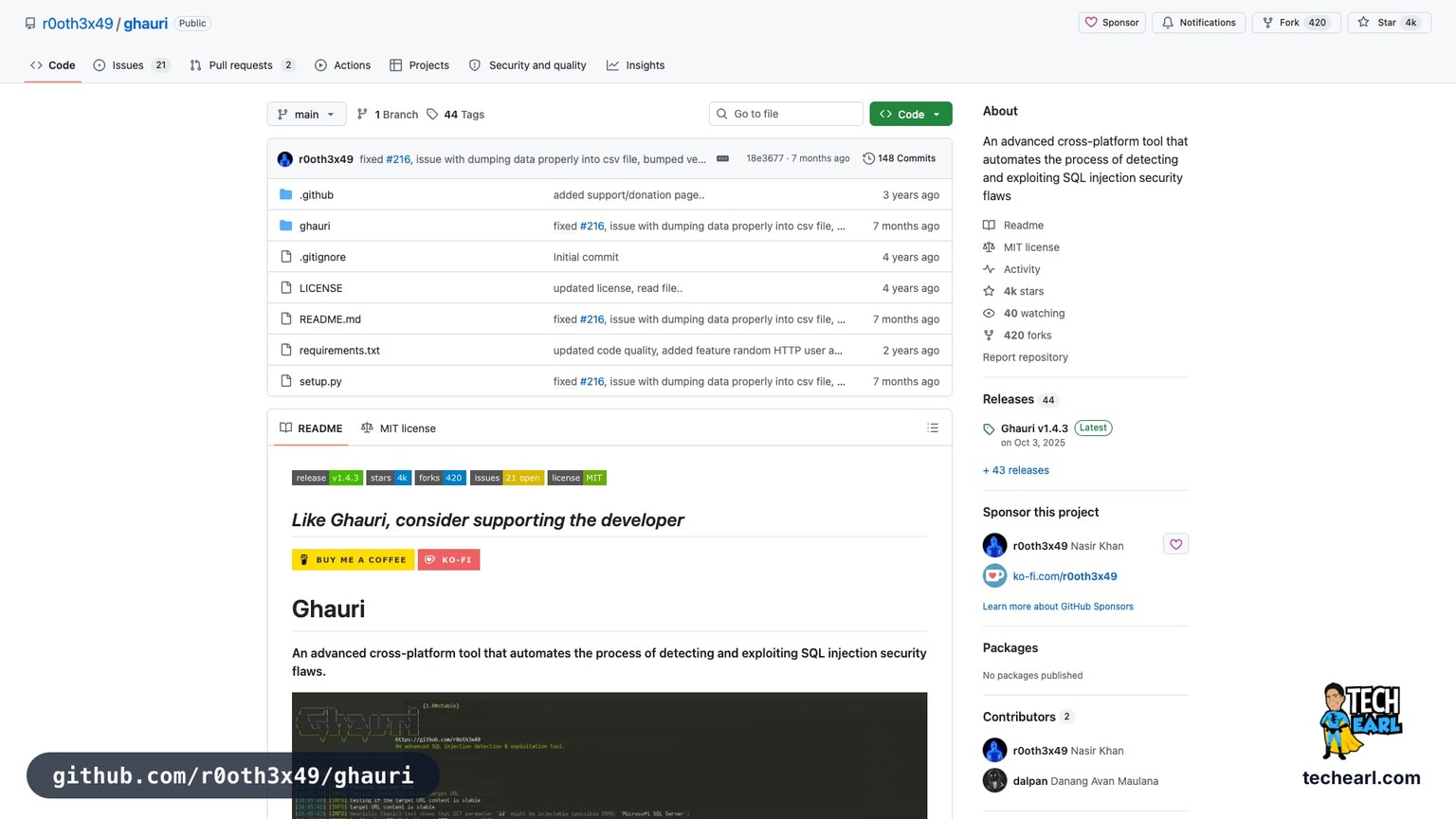
Task: Expand commit message ellipsis button
Action: coord(722,158)
